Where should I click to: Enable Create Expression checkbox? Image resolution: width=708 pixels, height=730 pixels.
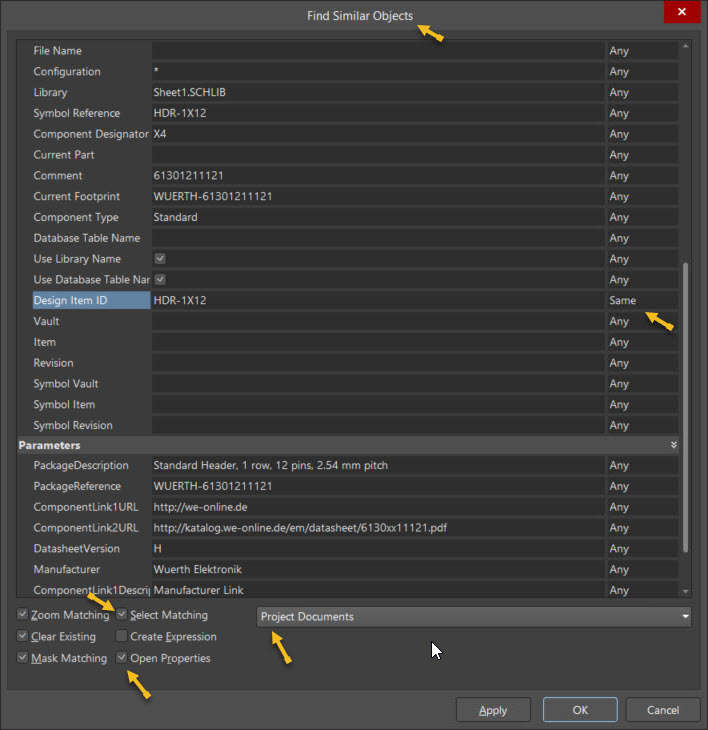coord(121,635)
